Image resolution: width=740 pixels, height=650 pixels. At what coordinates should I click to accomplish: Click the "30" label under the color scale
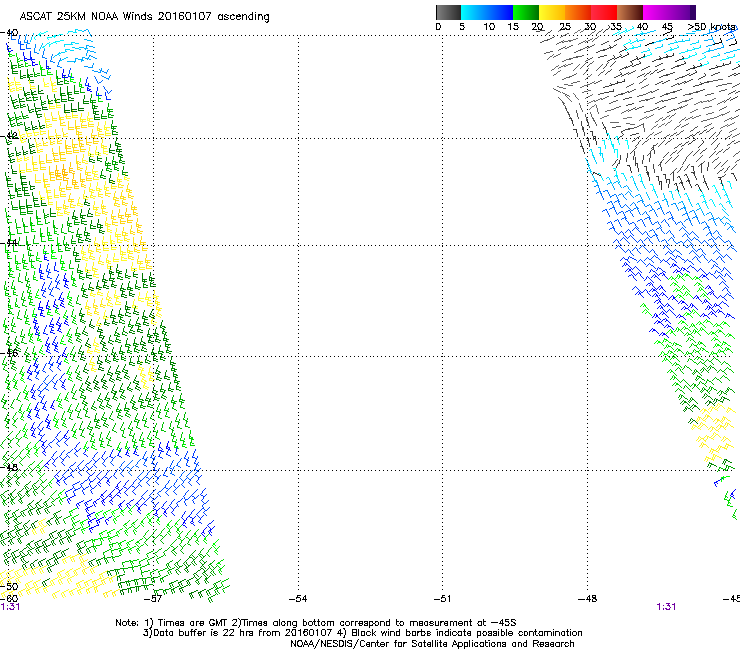(x=590, y=27)
